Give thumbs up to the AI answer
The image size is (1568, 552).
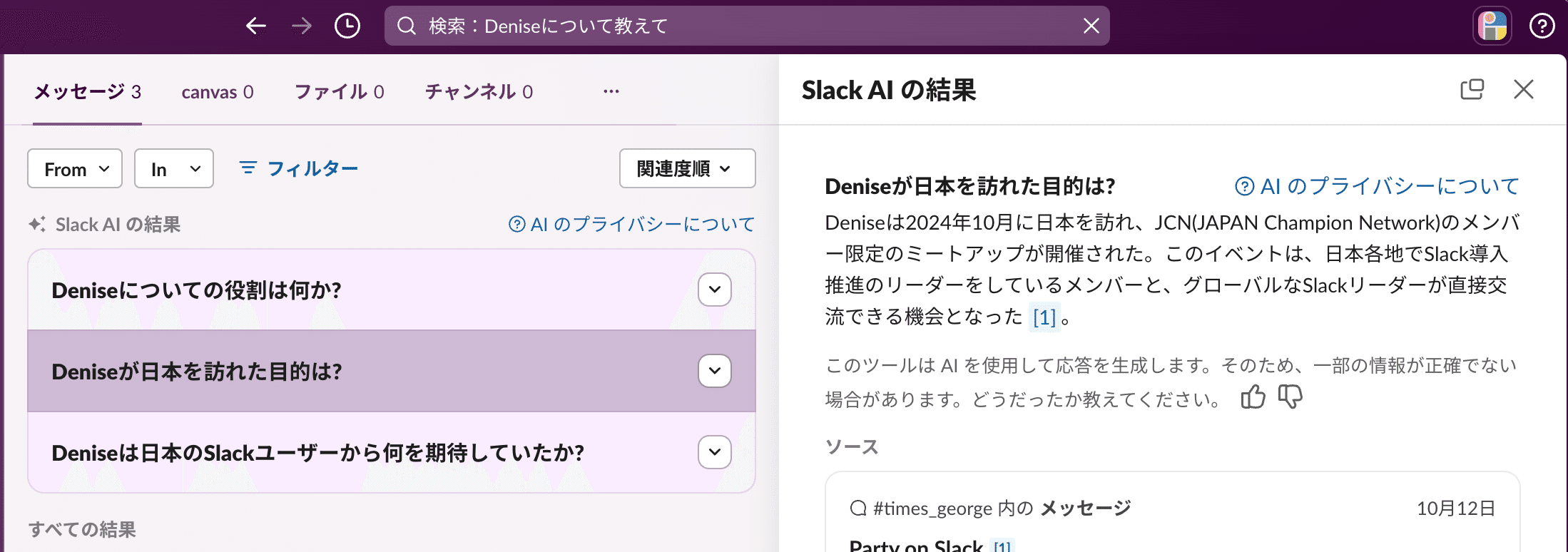(x=1253, y=397)
